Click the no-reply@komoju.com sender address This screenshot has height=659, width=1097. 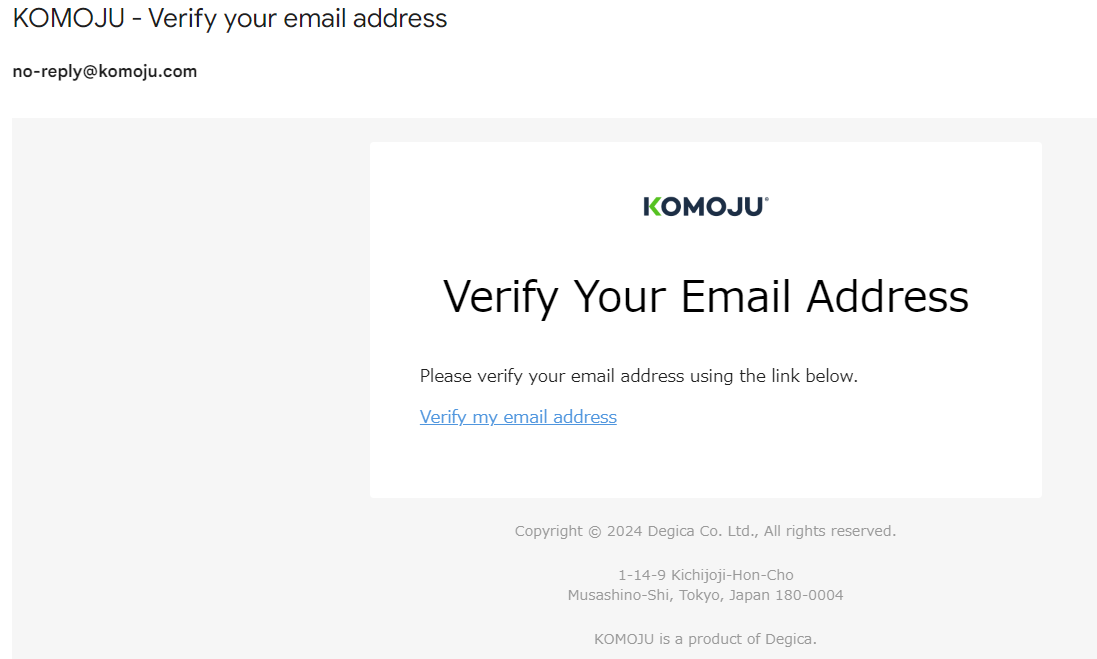(x=105, y=72)
